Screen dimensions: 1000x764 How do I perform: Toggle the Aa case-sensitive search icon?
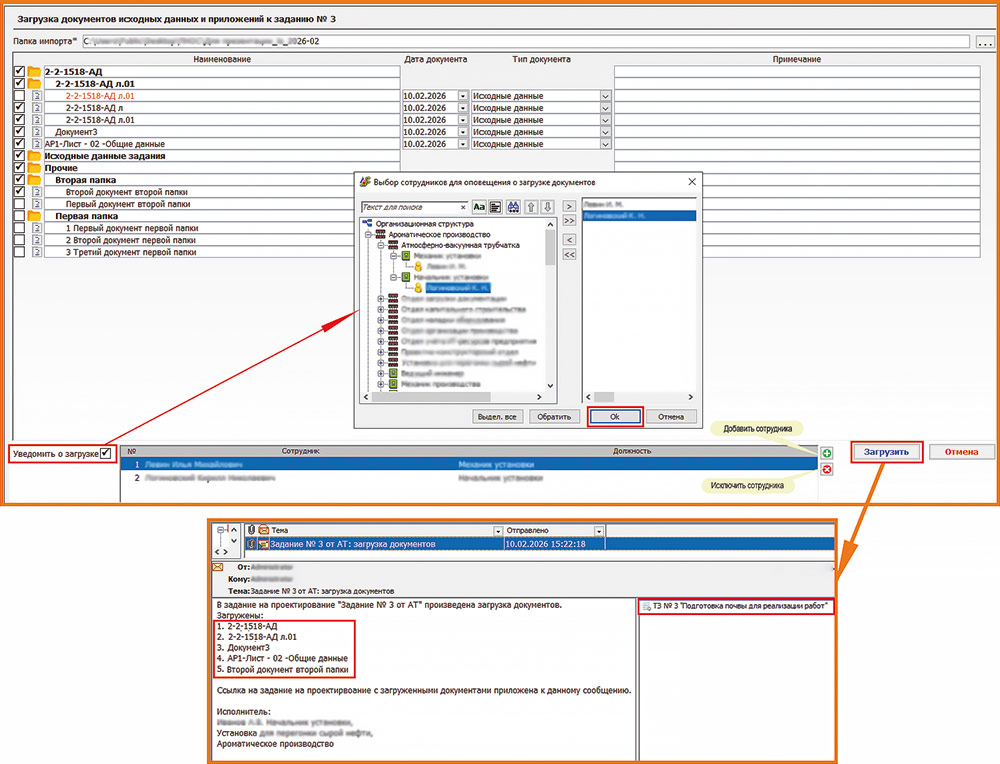click(x=479, y=207)
